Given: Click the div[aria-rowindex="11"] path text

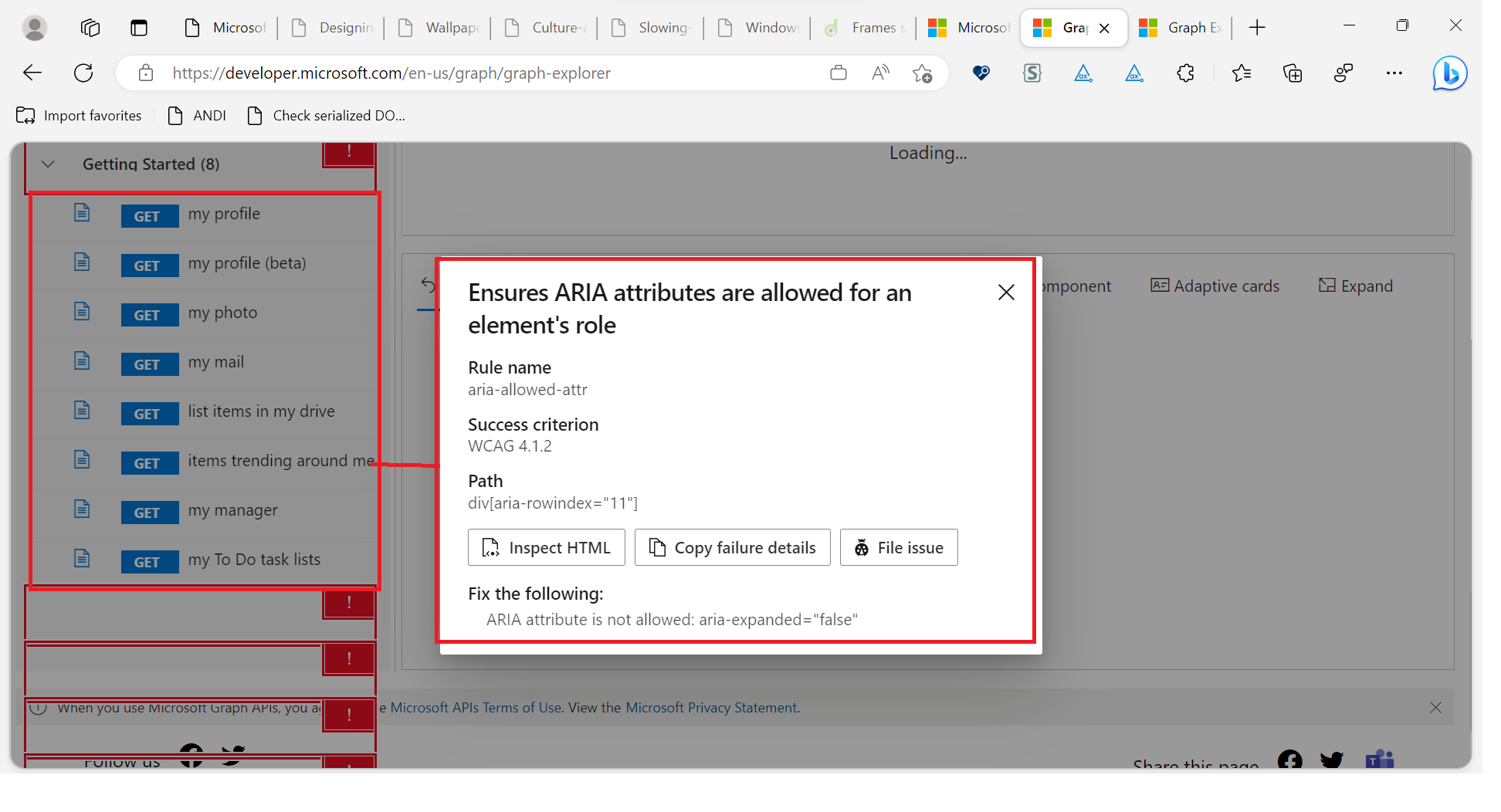Looking at the screenshot, I should click(553, 503).
